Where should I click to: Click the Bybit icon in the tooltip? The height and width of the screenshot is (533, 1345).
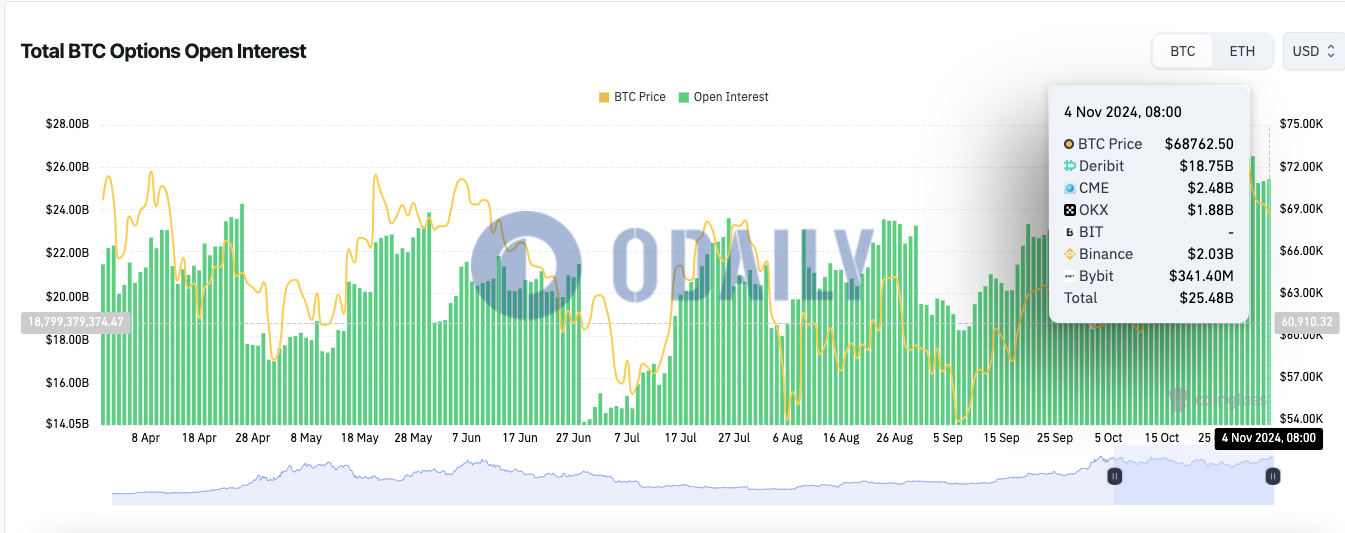1069,276
